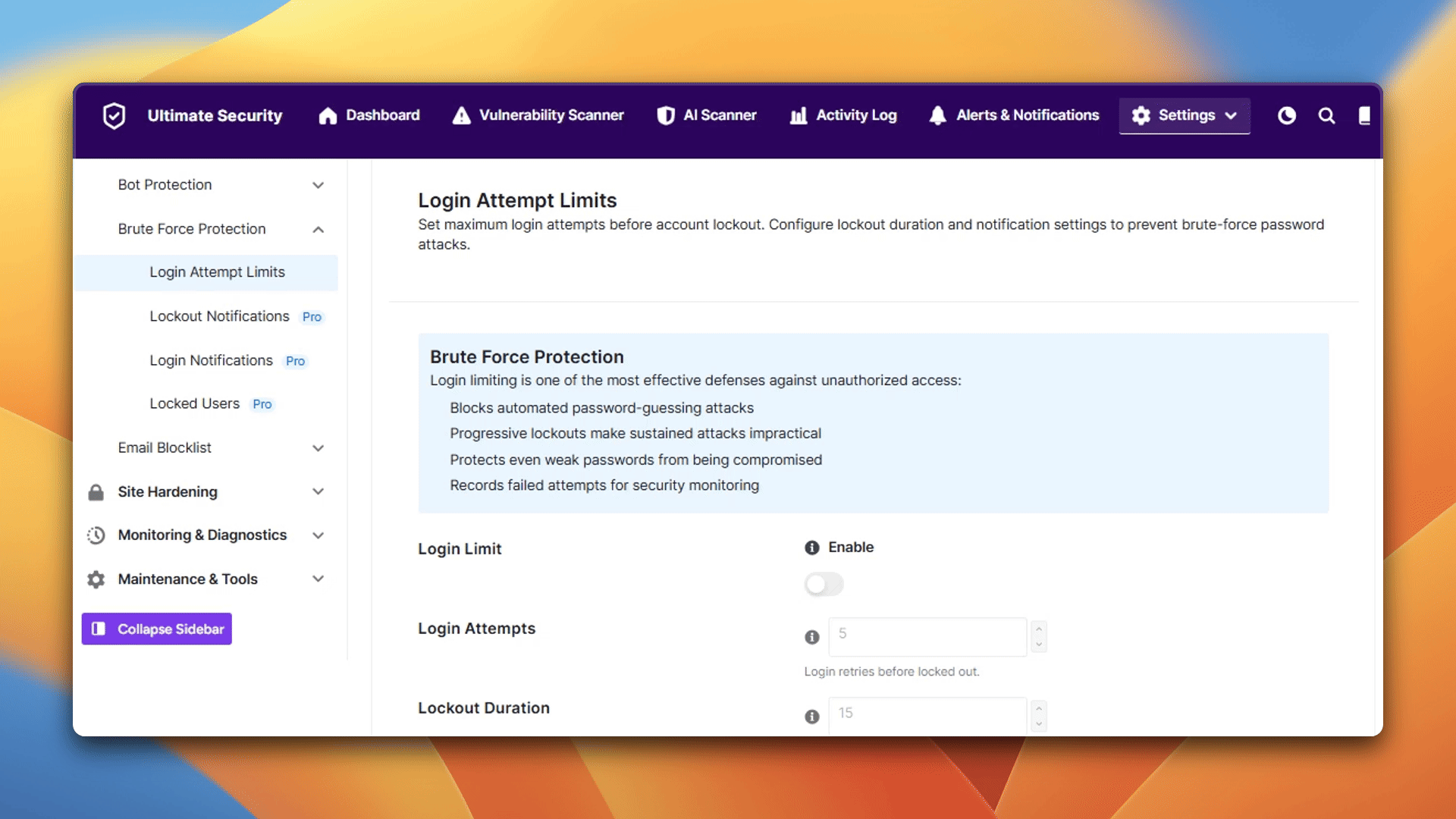The width and height of the screenshot is (1456, 819).
Task: Expand the Monitoring & Diagnostics chevron
Action: pos(318,535)
